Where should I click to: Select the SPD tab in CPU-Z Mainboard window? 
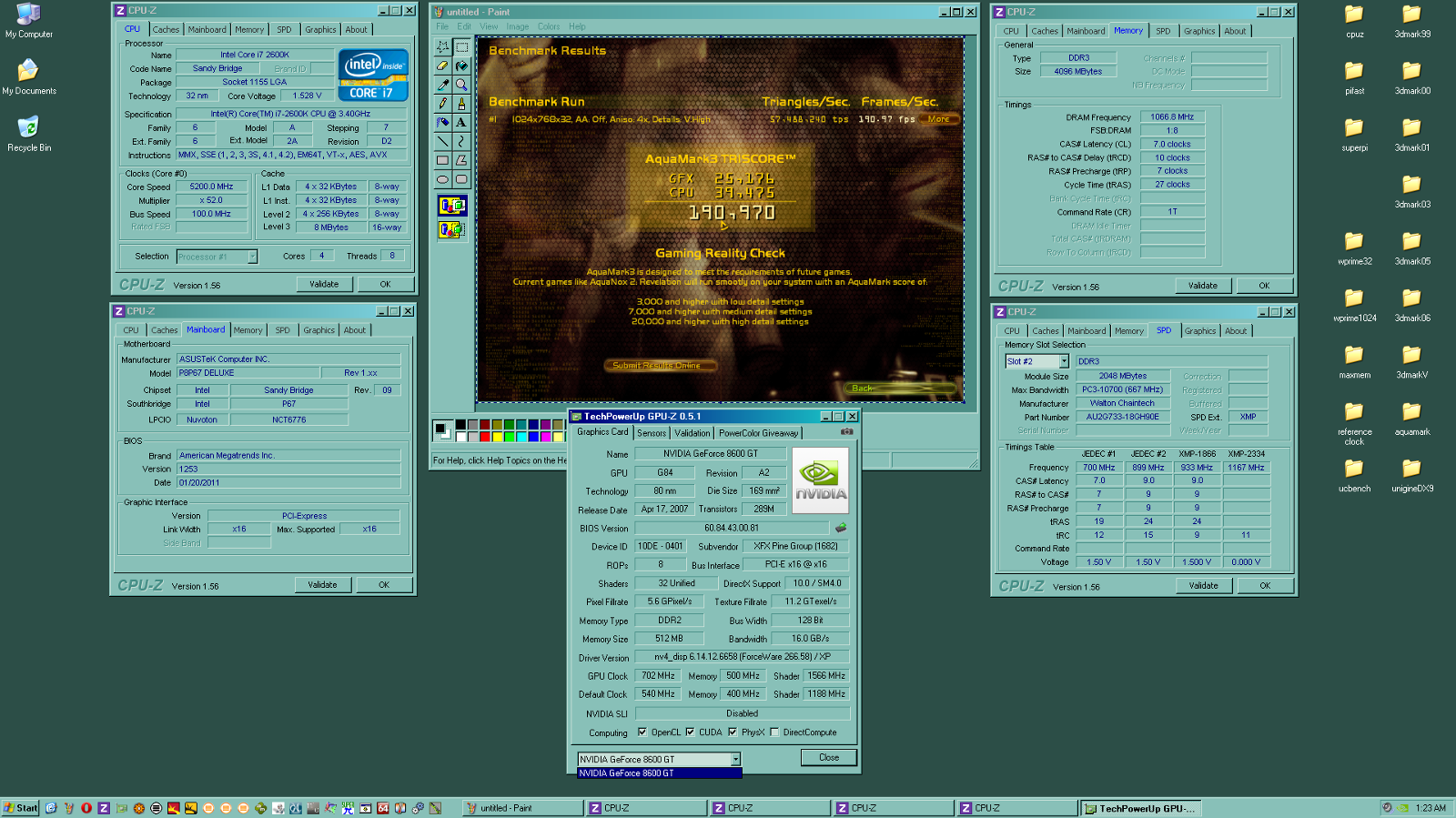pyautogui.click(x=282, y=330)
